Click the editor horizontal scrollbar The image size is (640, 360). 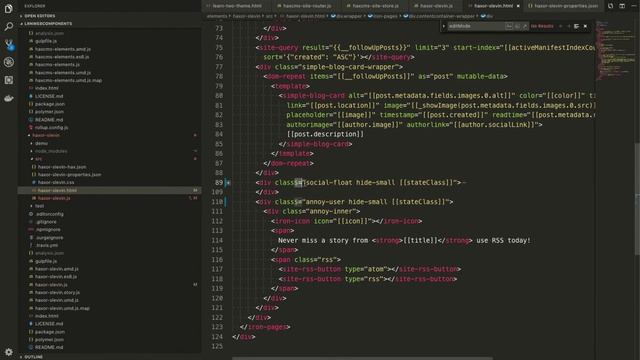pyautogui.click(x=362, y=358)
